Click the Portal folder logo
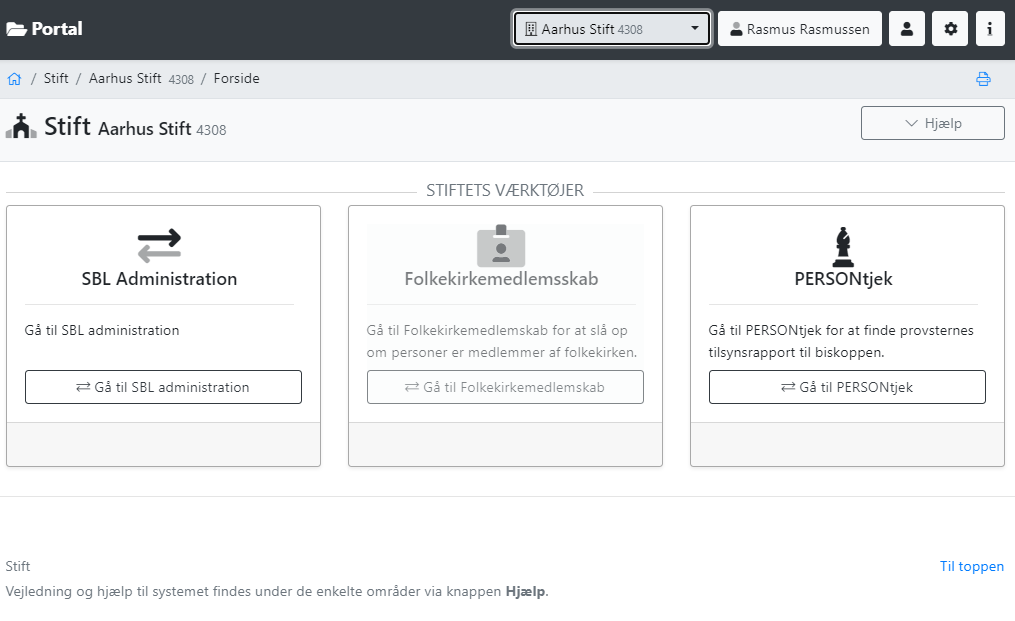The width and height of the screenshot is (1015, 621). point(44,29)
